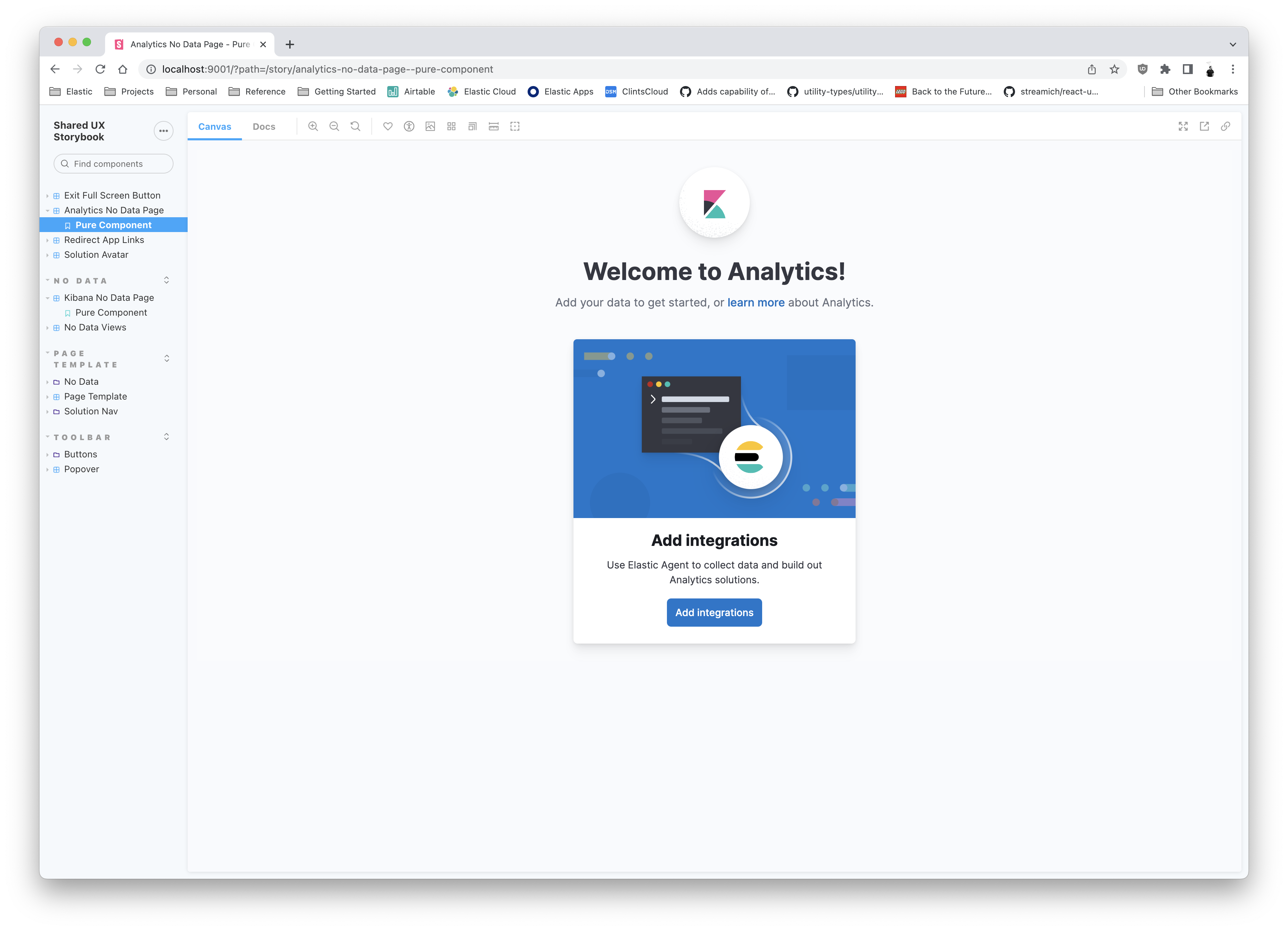
Task: Toggle the dashed outlines tool
Action: pyautogui.click(x=515, y=127)
